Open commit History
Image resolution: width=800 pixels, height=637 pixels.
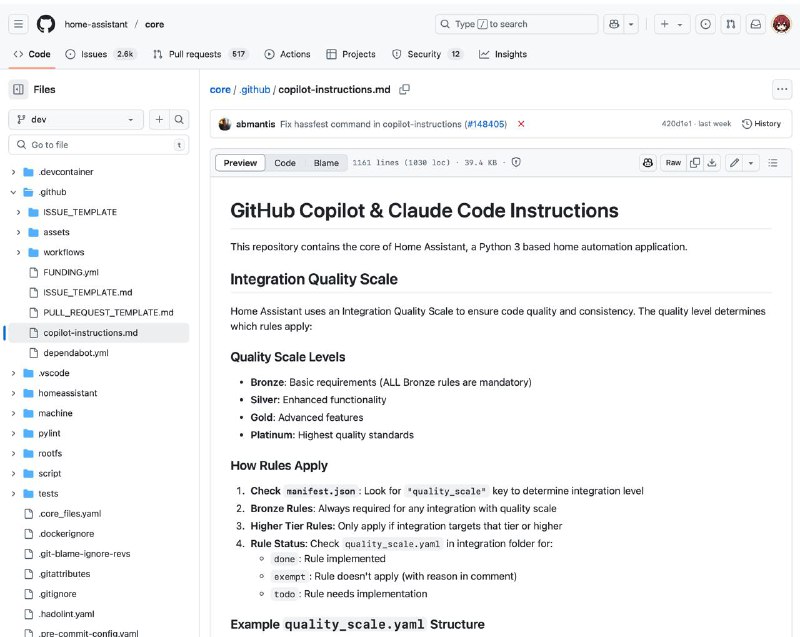click(x=761, y=124)
